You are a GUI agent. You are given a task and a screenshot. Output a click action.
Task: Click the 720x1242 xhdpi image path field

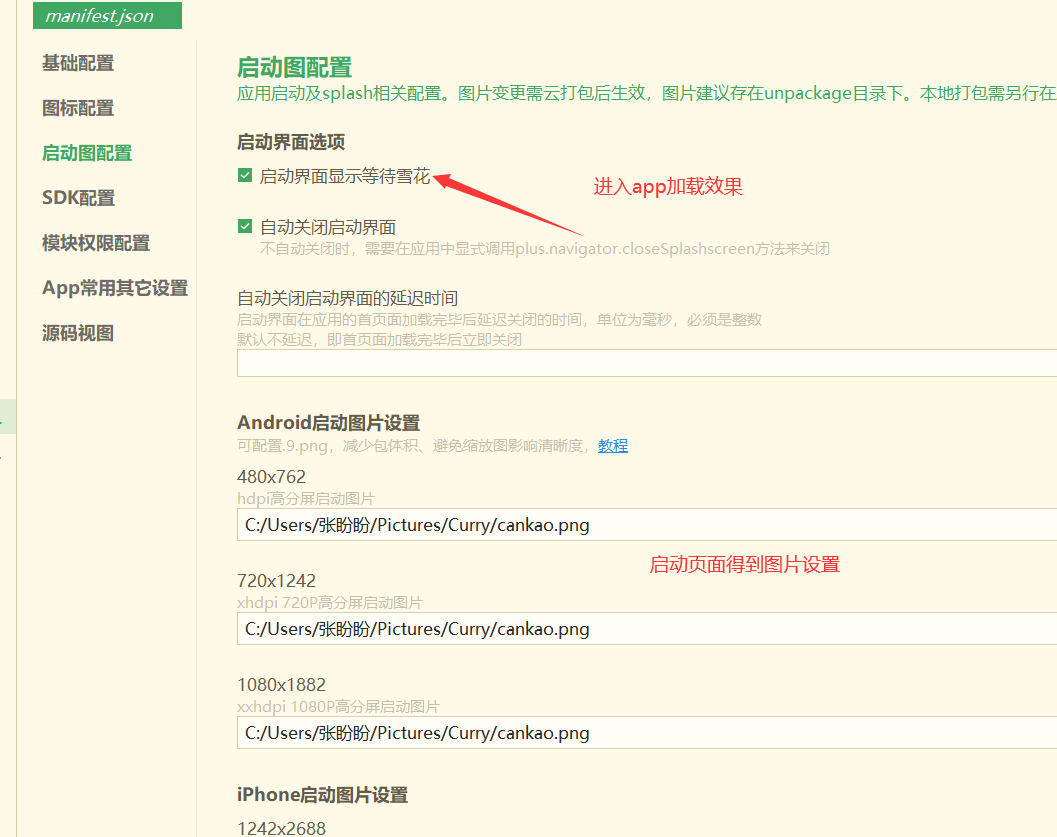(x=646, y=629)
